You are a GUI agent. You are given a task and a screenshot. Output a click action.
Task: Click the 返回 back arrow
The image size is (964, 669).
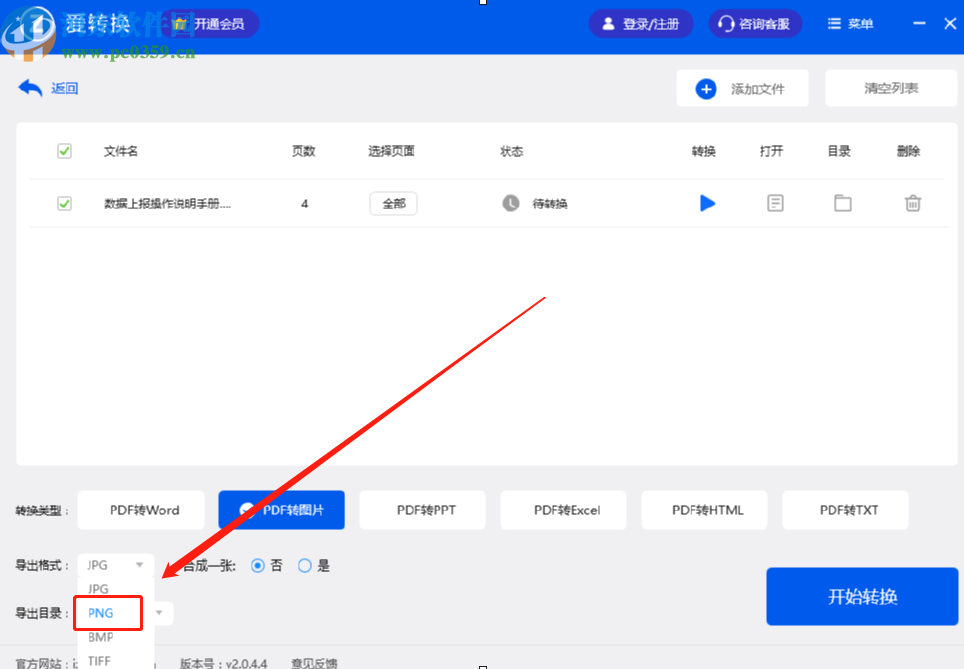(x=30, y=87)
